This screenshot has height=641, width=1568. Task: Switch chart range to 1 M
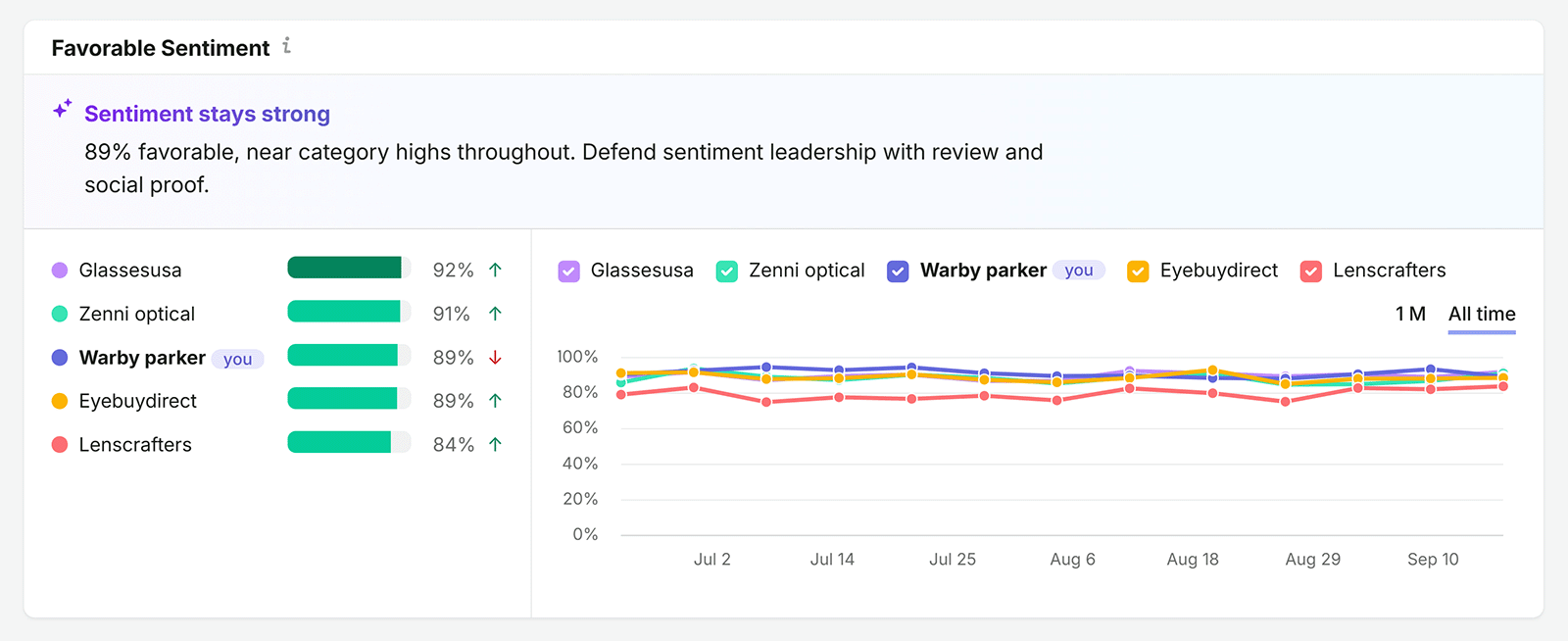[x=1410, y=314]
